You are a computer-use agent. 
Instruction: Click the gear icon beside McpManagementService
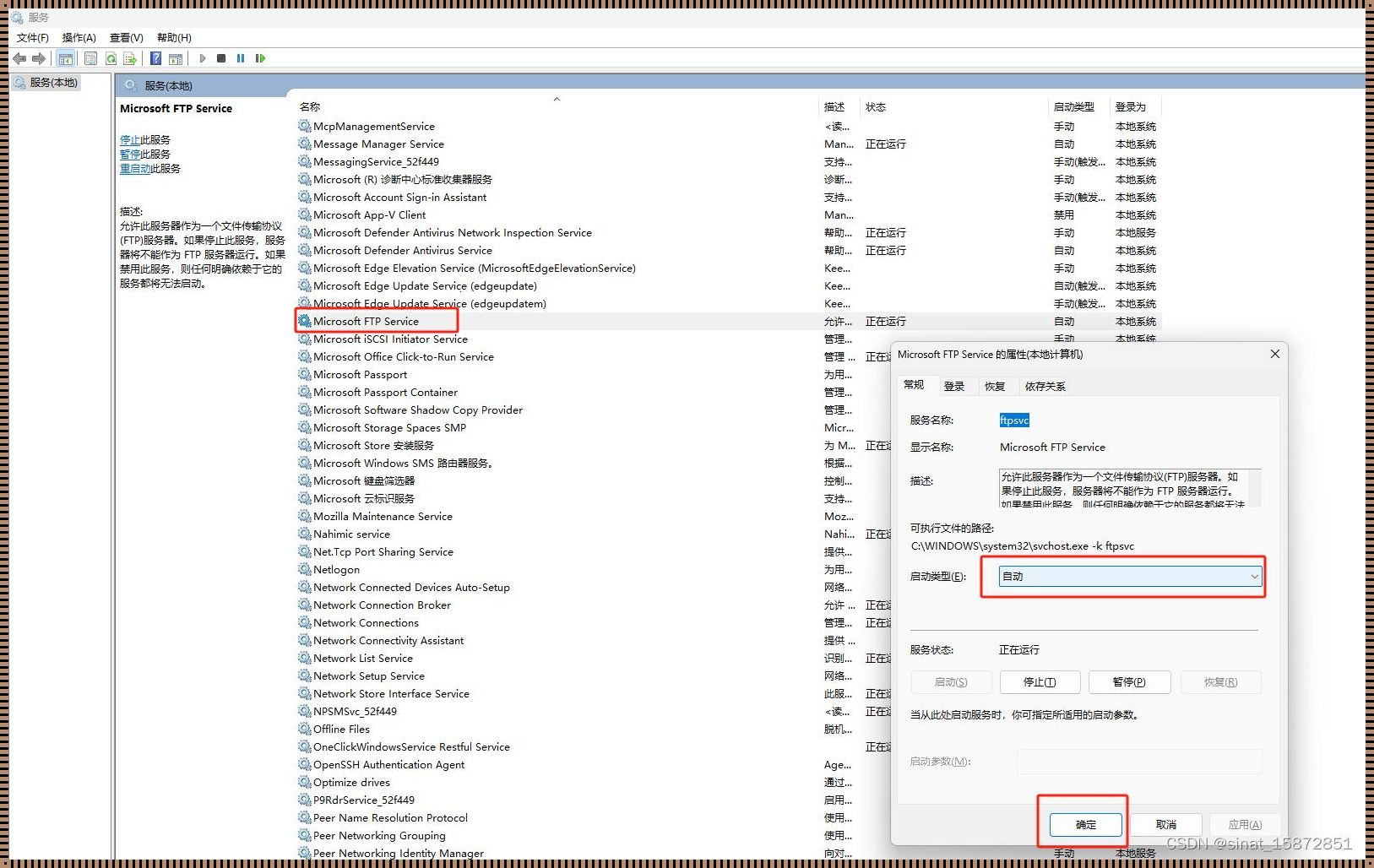(305, 126)
